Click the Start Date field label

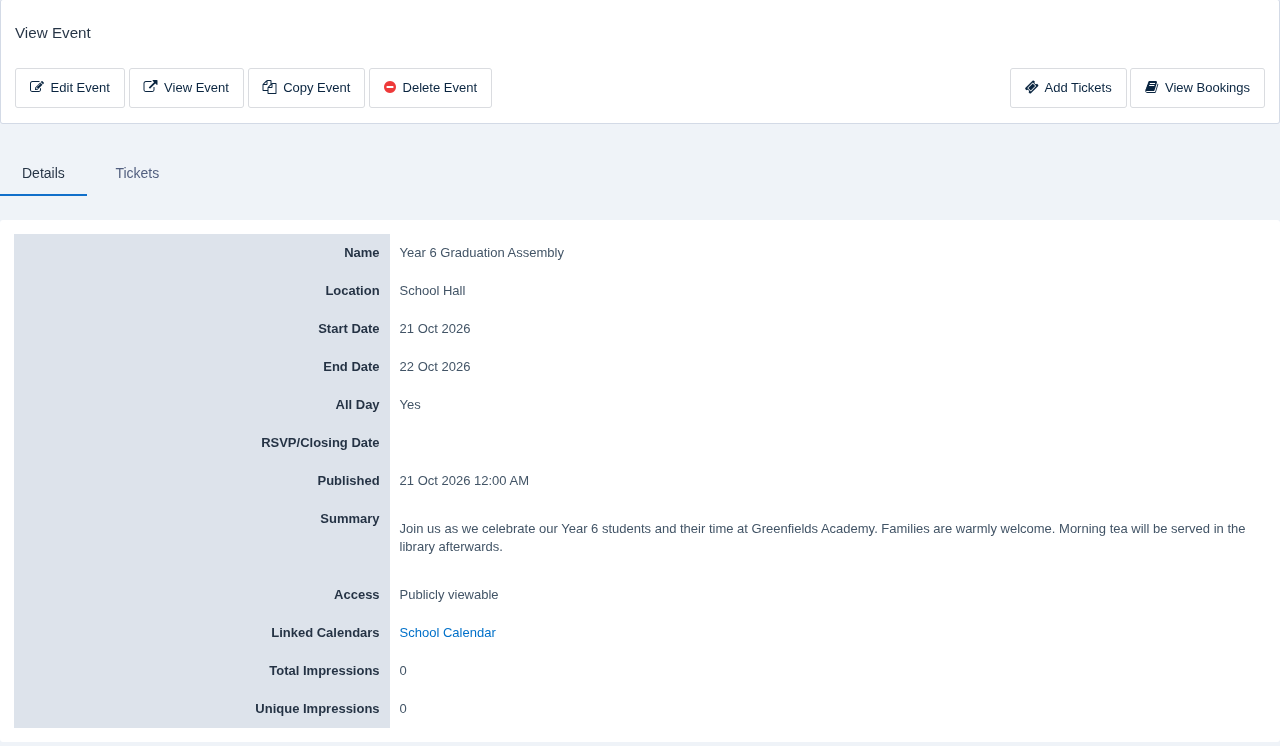[x=349, y=329]
